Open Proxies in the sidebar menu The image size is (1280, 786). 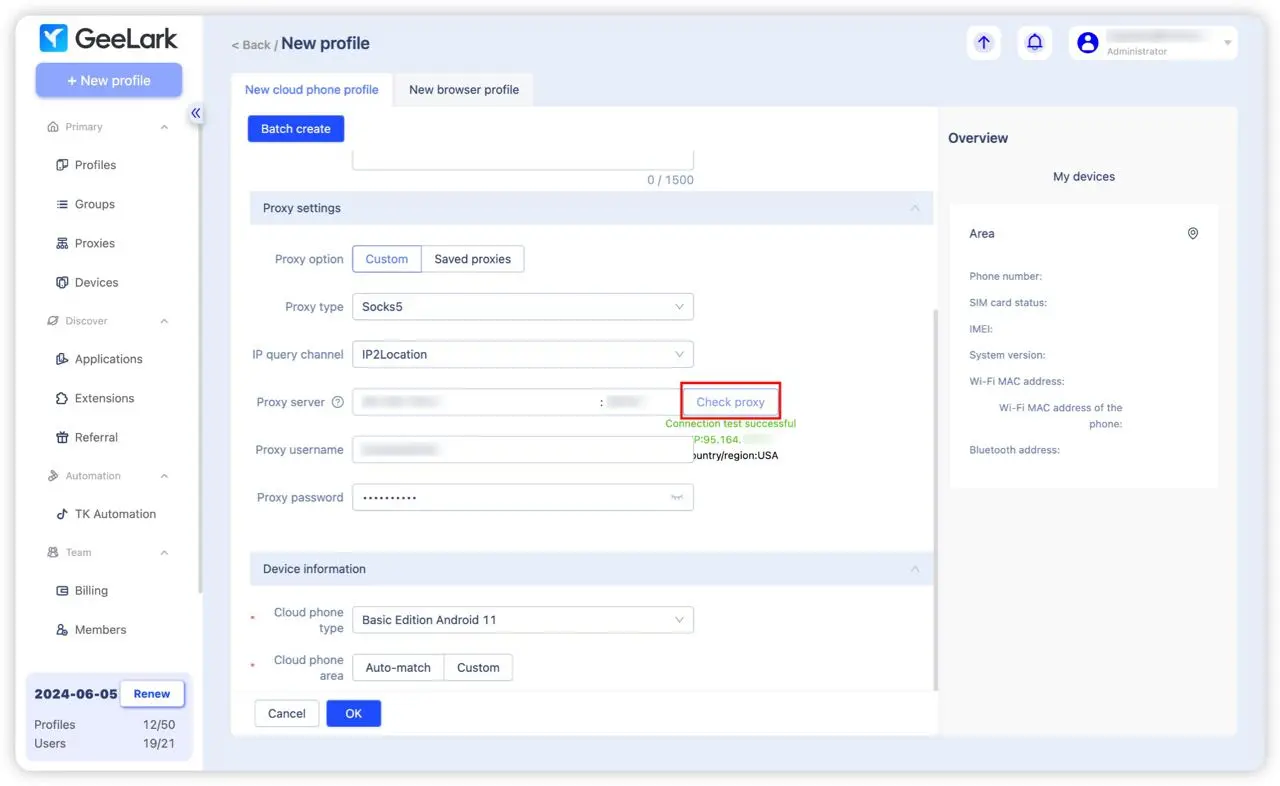[95, 243]
